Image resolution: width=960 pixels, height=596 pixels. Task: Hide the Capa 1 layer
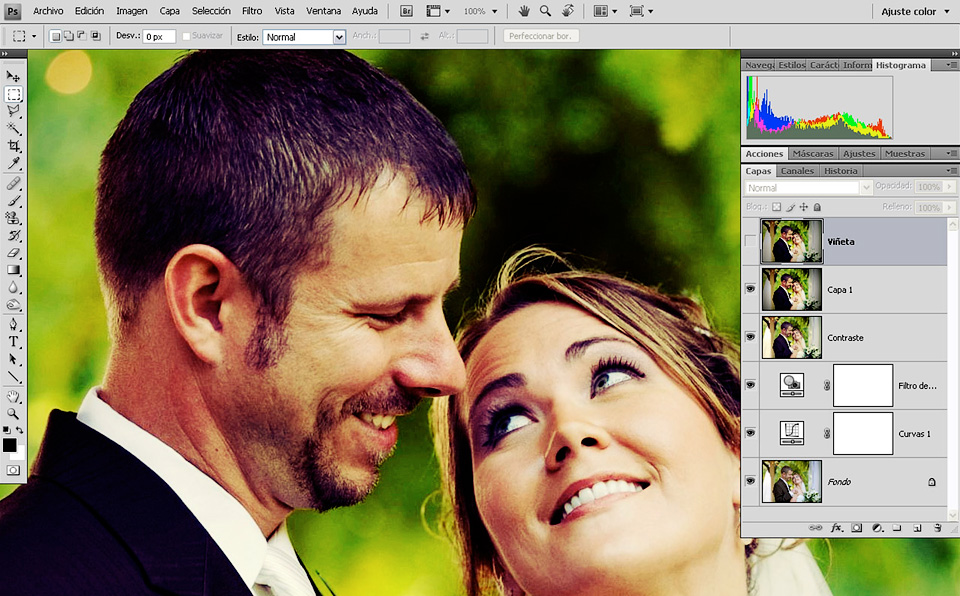(x=750, y=289)
